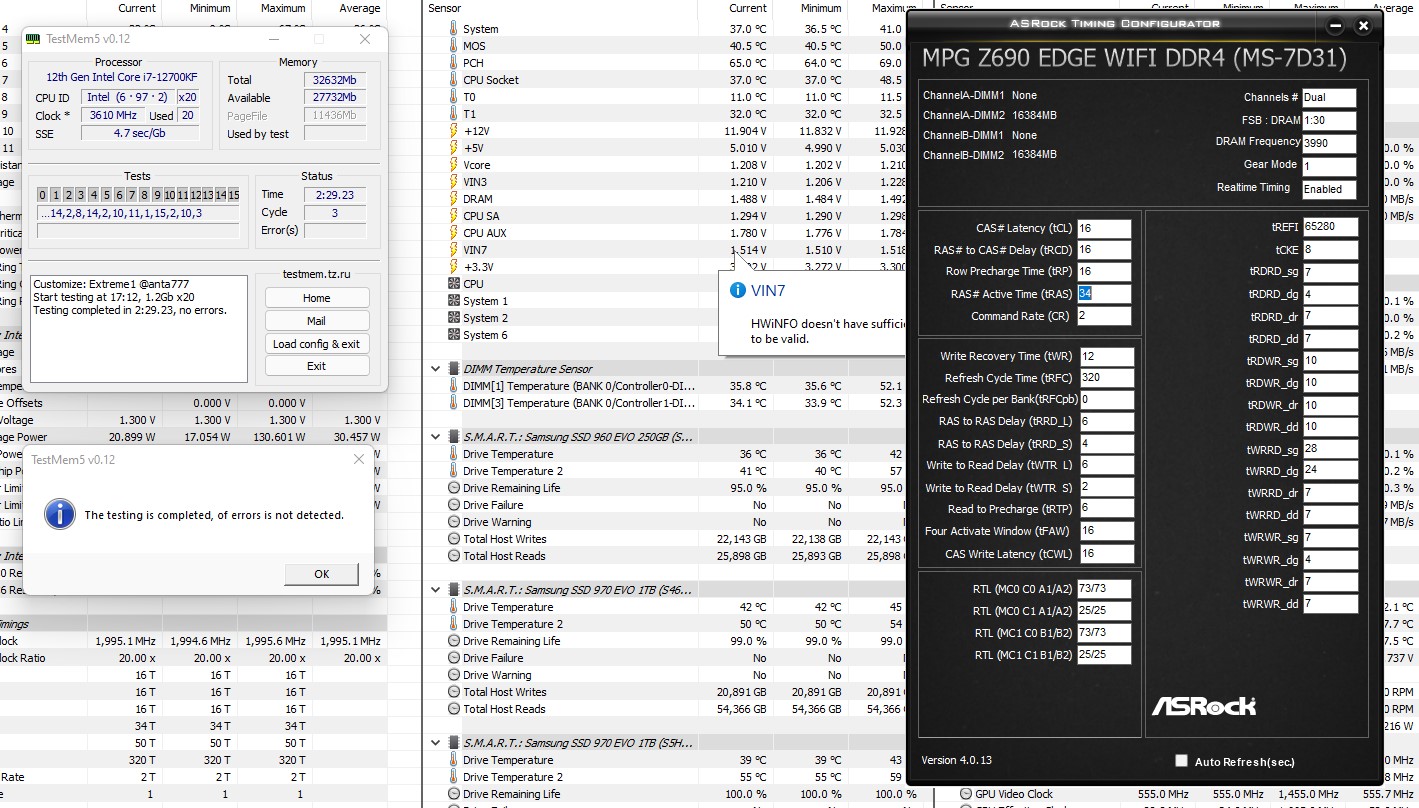Screen dimensions: 1419x808
Task: Click Drive Failure icon under Samsung 960 EVO
Action: coord(453,505)
